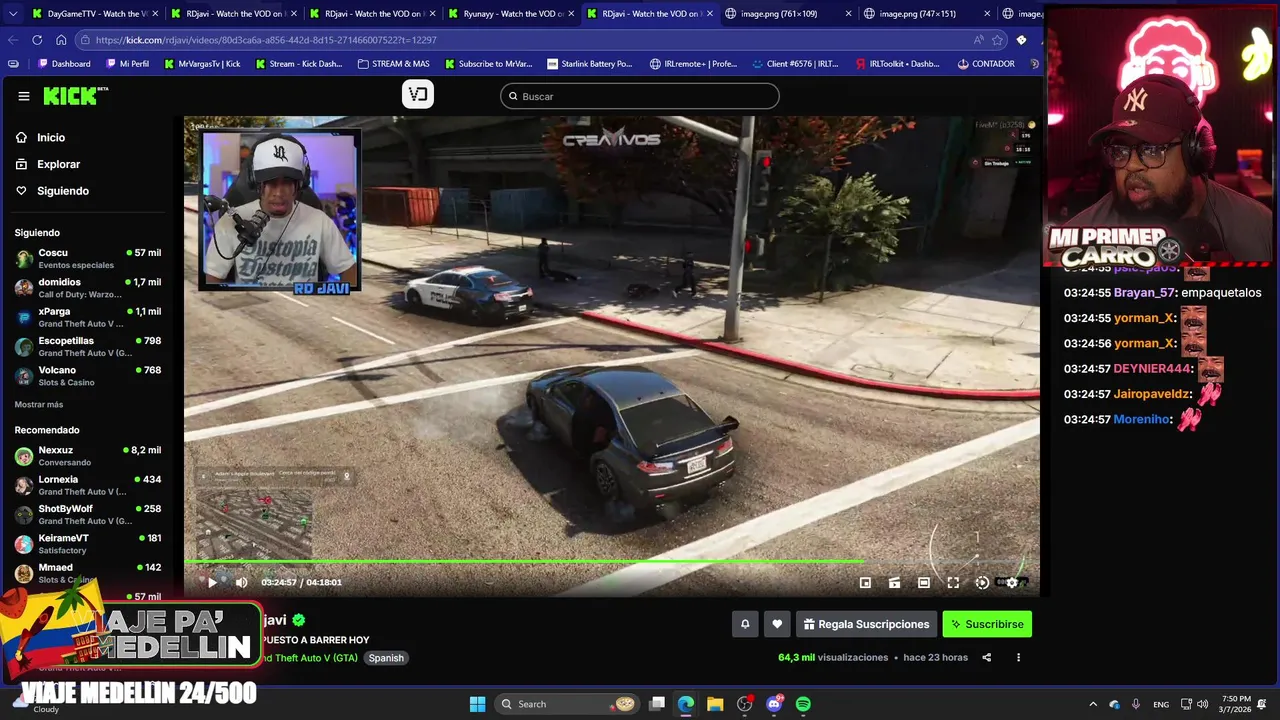Open Windows Start menu
Screen dimensions: 1280x720
[477, 704]
